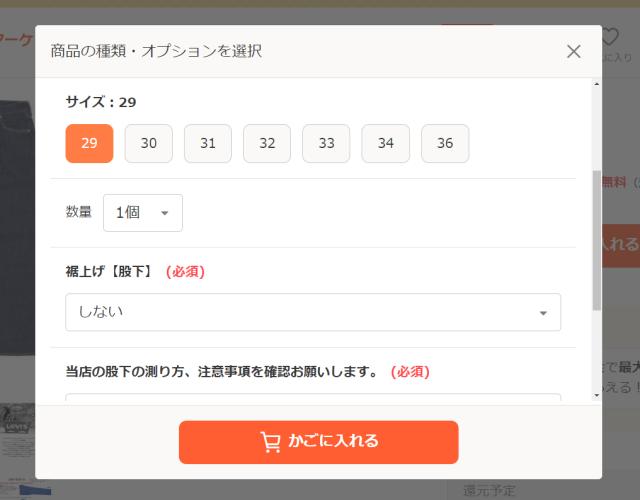Click the scrollbar up arrow
The image size is (640, 500).
pos(596,85)
